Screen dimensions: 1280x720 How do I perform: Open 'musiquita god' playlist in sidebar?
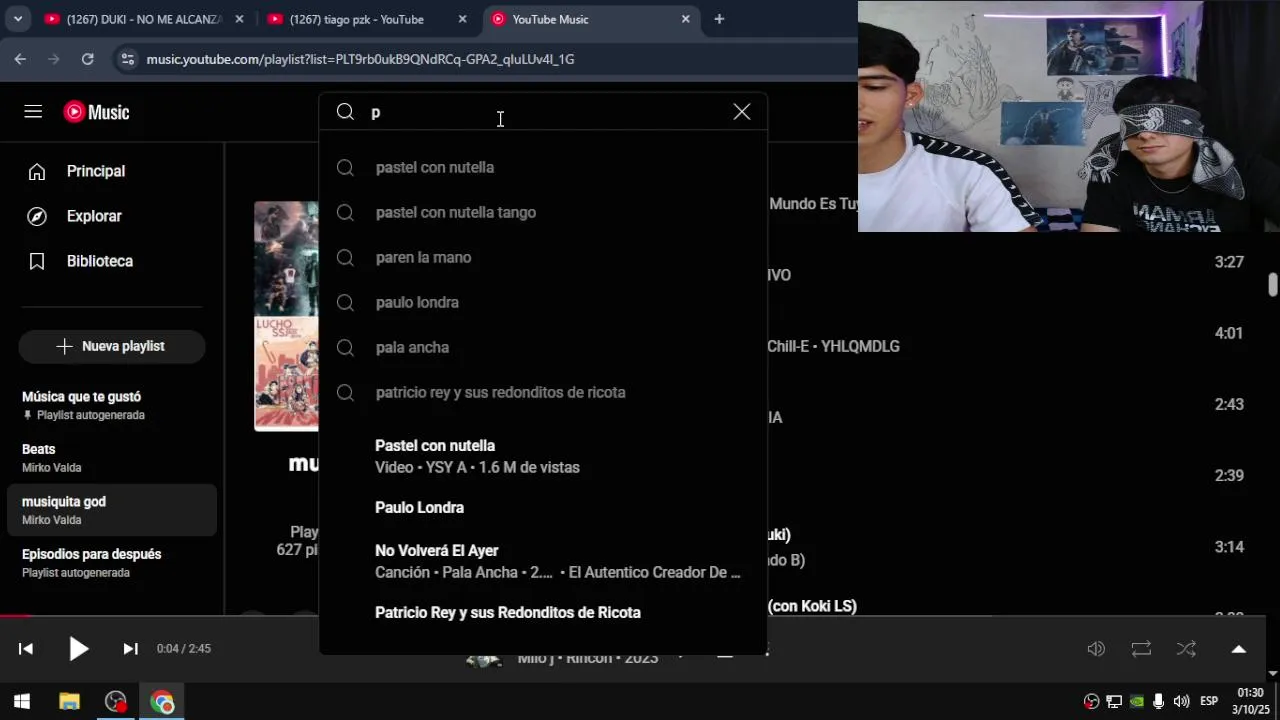(112, 510)
